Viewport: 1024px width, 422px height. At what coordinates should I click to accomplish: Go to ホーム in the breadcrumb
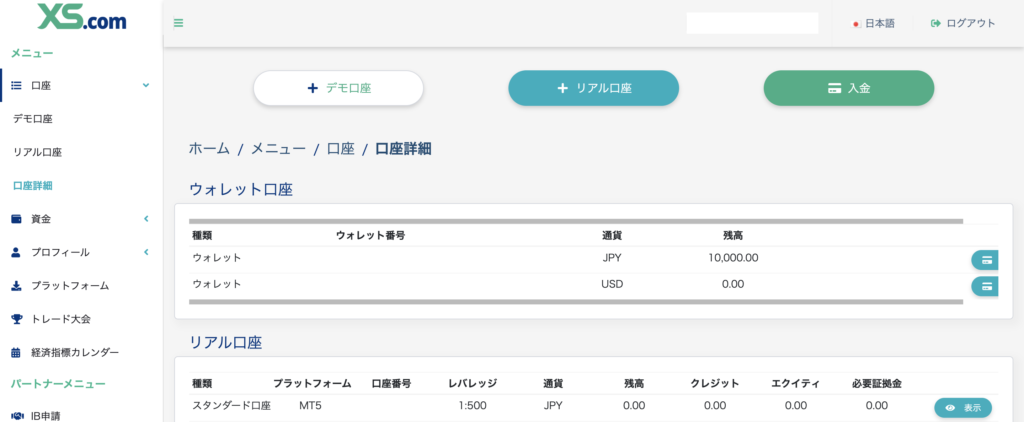pyautogui.click(x=209, y=149)
